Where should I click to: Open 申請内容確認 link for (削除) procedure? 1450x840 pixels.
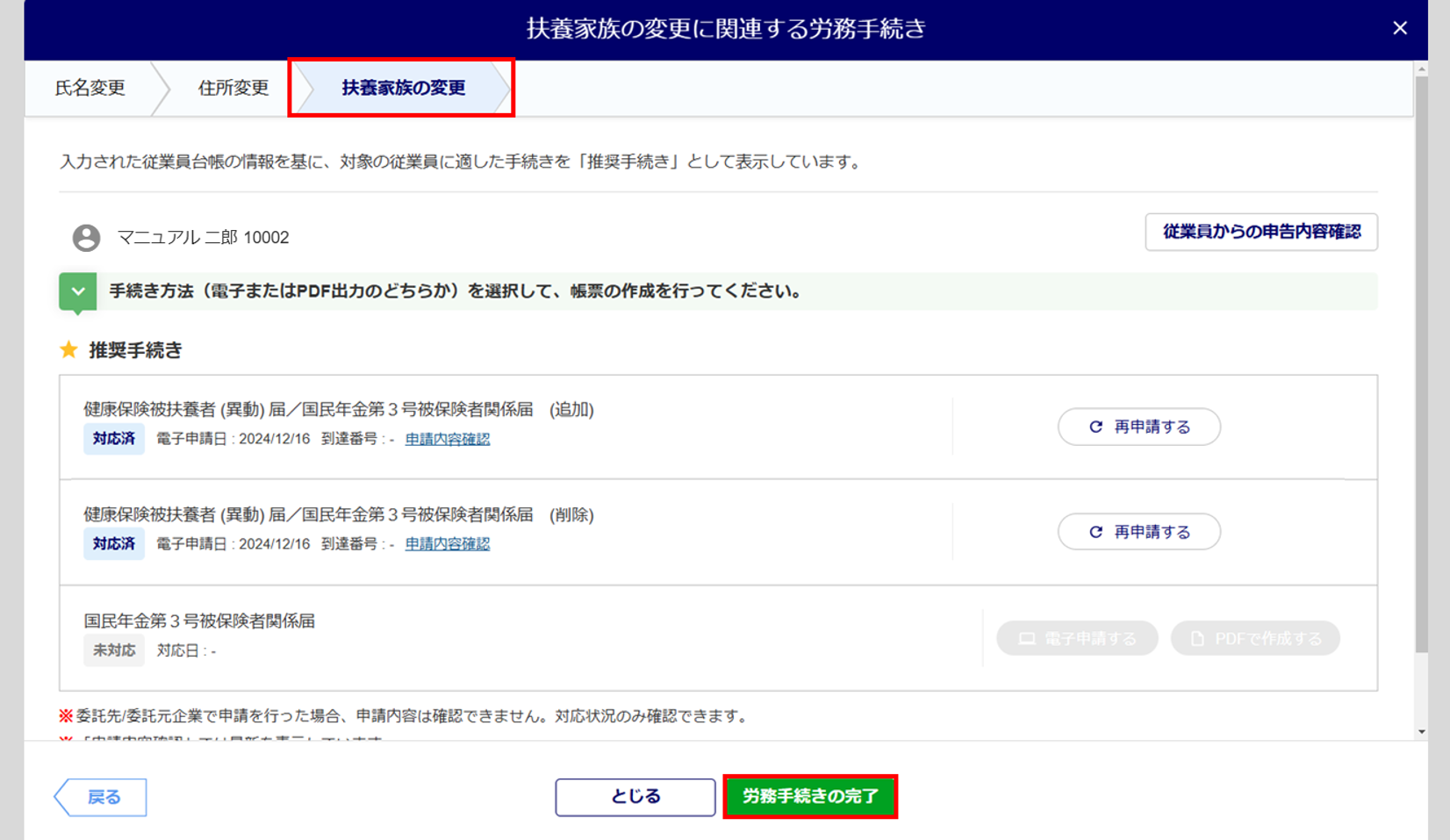(447, 544)
